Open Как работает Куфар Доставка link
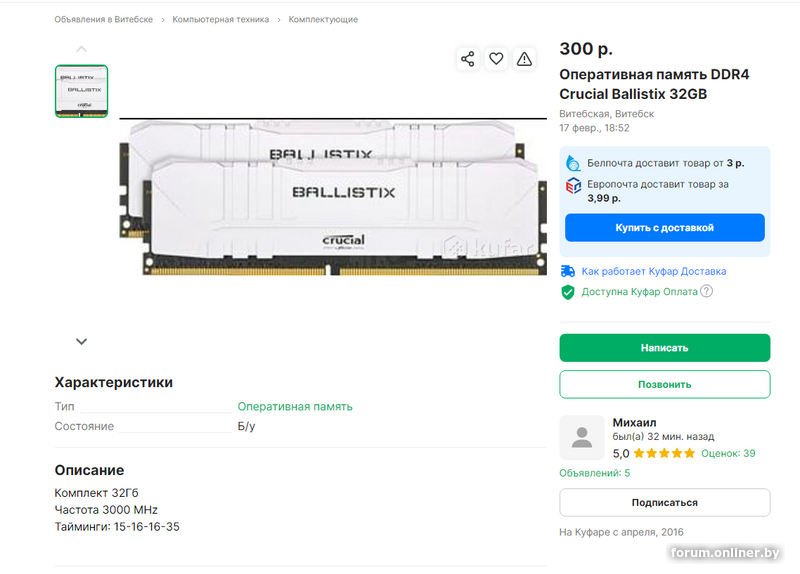 click(653, 271)
